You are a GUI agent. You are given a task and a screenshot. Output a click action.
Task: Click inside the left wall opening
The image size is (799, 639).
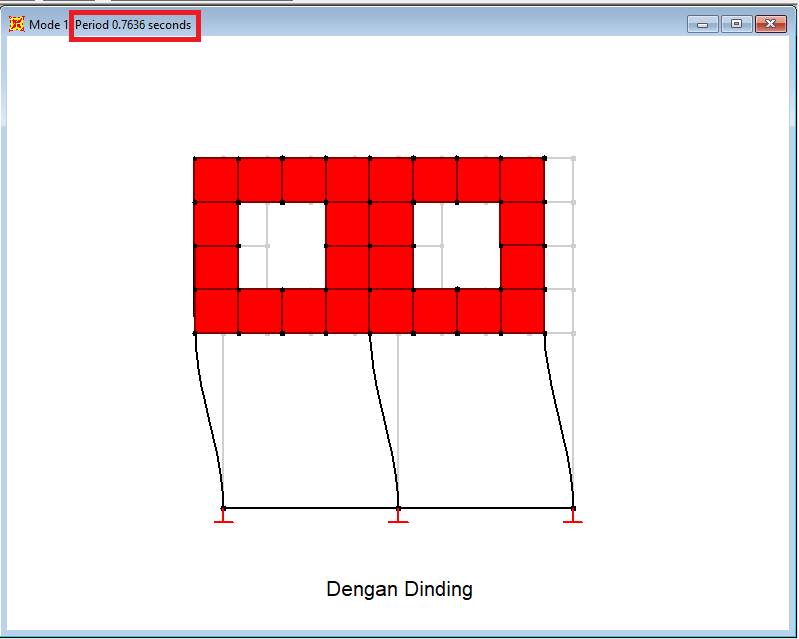point(282,245)
